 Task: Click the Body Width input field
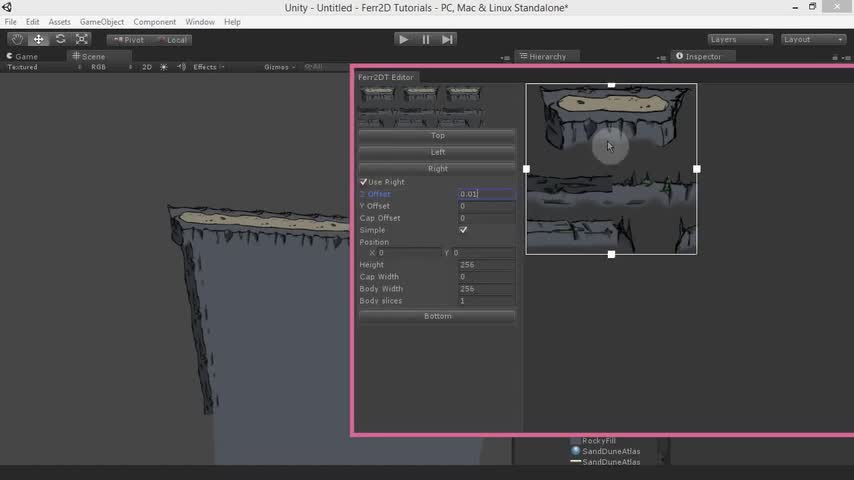click(x=486, y=289)
